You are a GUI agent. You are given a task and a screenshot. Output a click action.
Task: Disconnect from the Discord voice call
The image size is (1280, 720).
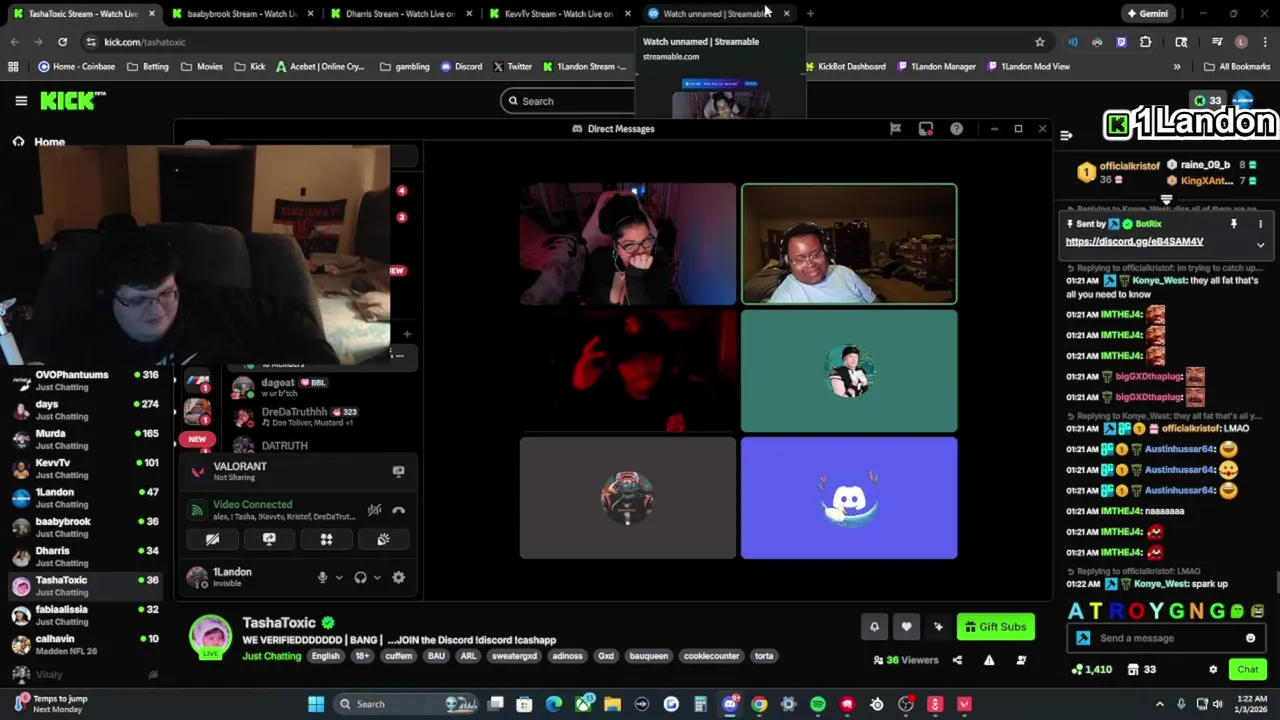click(x=398, y=510)
